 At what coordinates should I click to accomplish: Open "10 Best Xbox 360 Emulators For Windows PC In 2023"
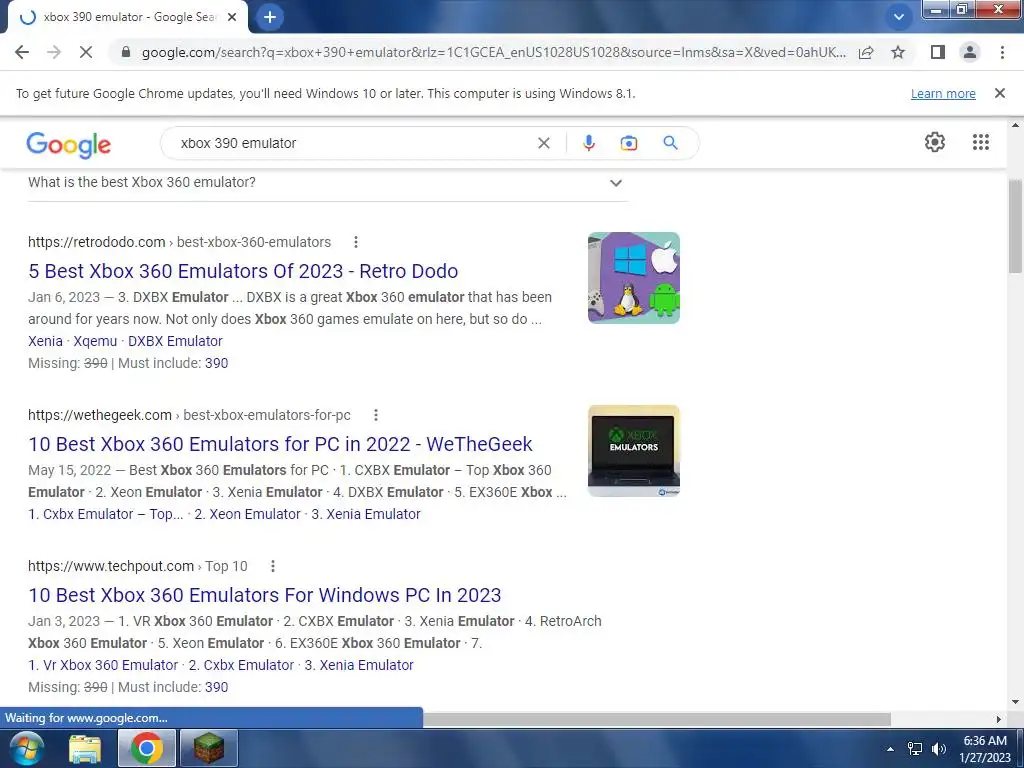pyautogui.click(x=264, y=595)
